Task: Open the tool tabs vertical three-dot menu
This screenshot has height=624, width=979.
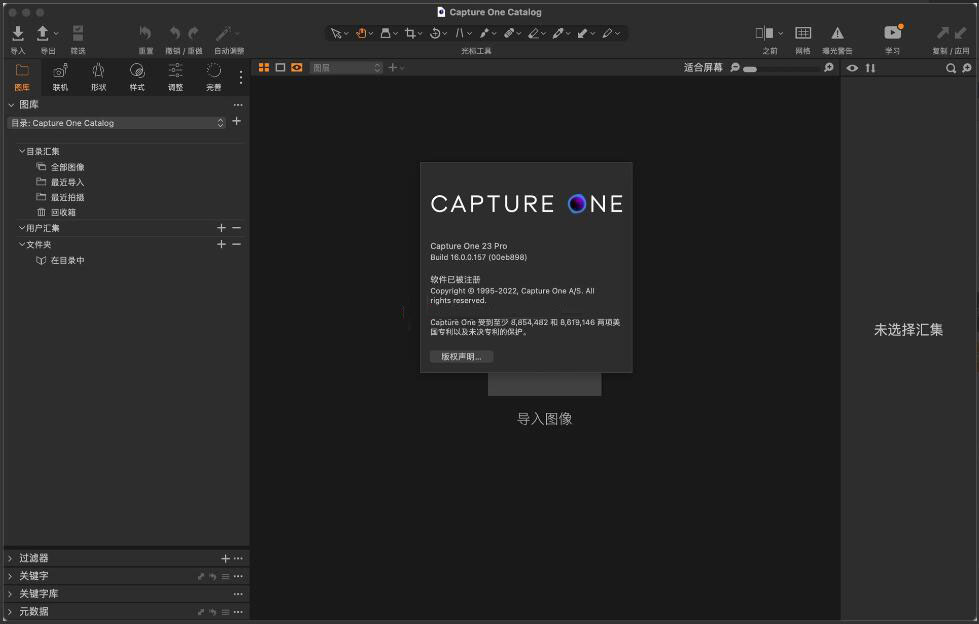Action: coord(241,77)
